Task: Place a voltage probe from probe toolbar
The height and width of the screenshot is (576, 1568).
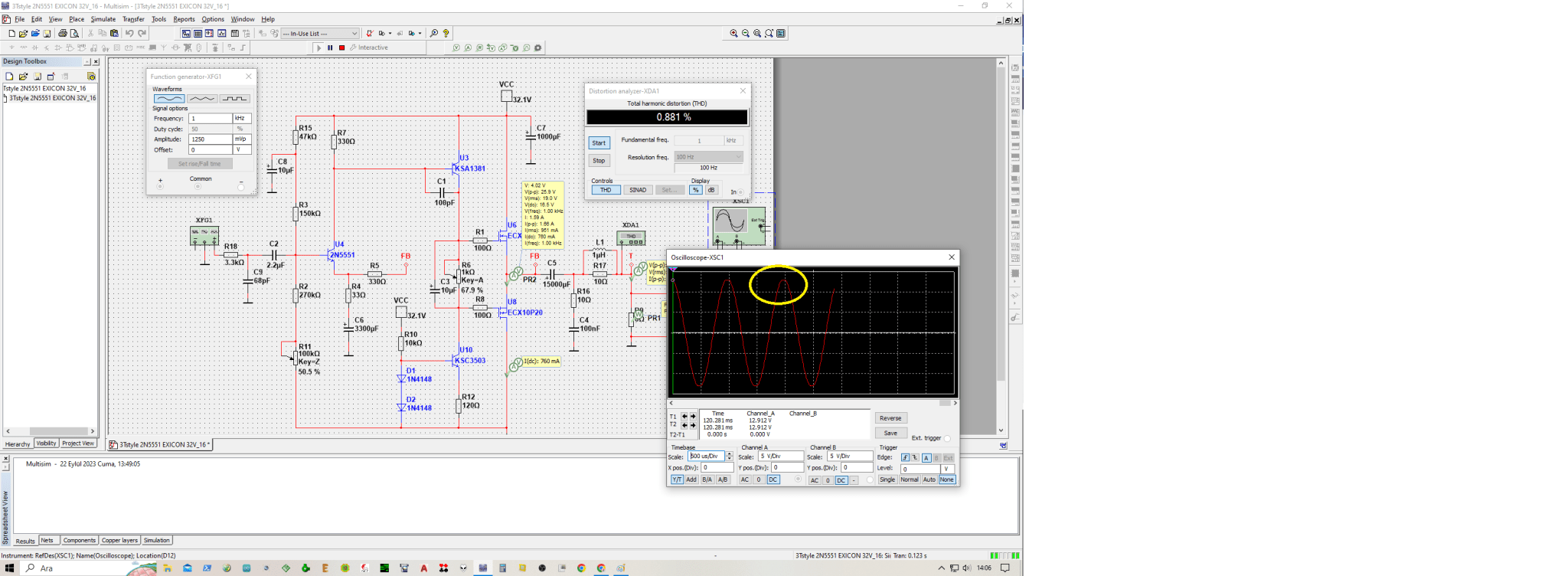Action: [x=456, y=47]
